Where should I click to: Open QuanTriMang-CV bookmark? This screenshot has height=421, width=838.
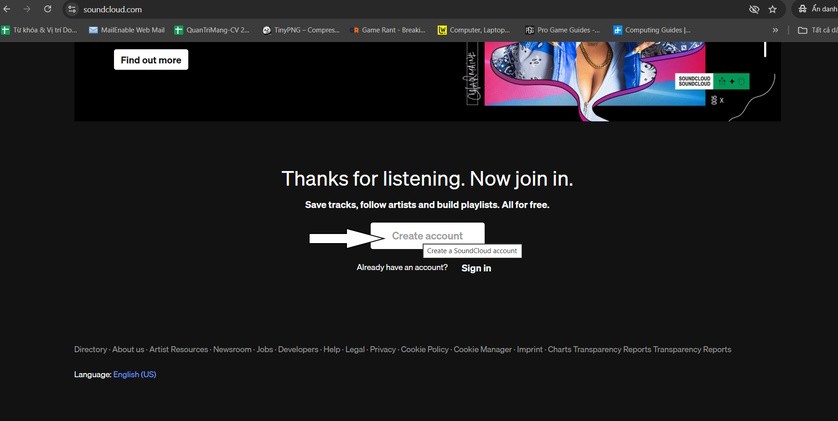point(212,30)
